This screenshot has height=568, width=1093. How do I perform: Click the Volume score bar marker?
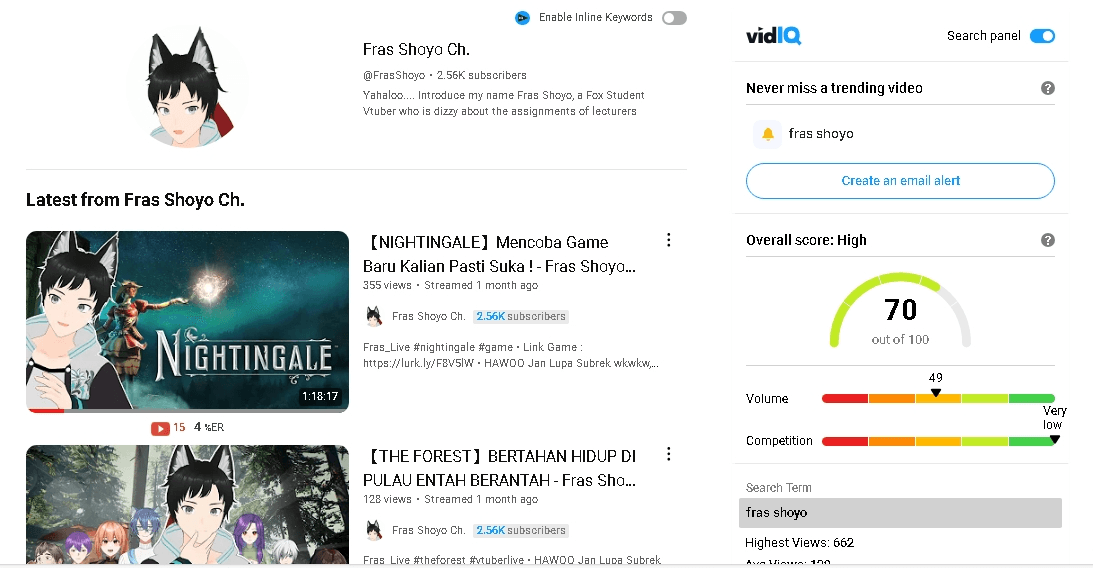936,393
